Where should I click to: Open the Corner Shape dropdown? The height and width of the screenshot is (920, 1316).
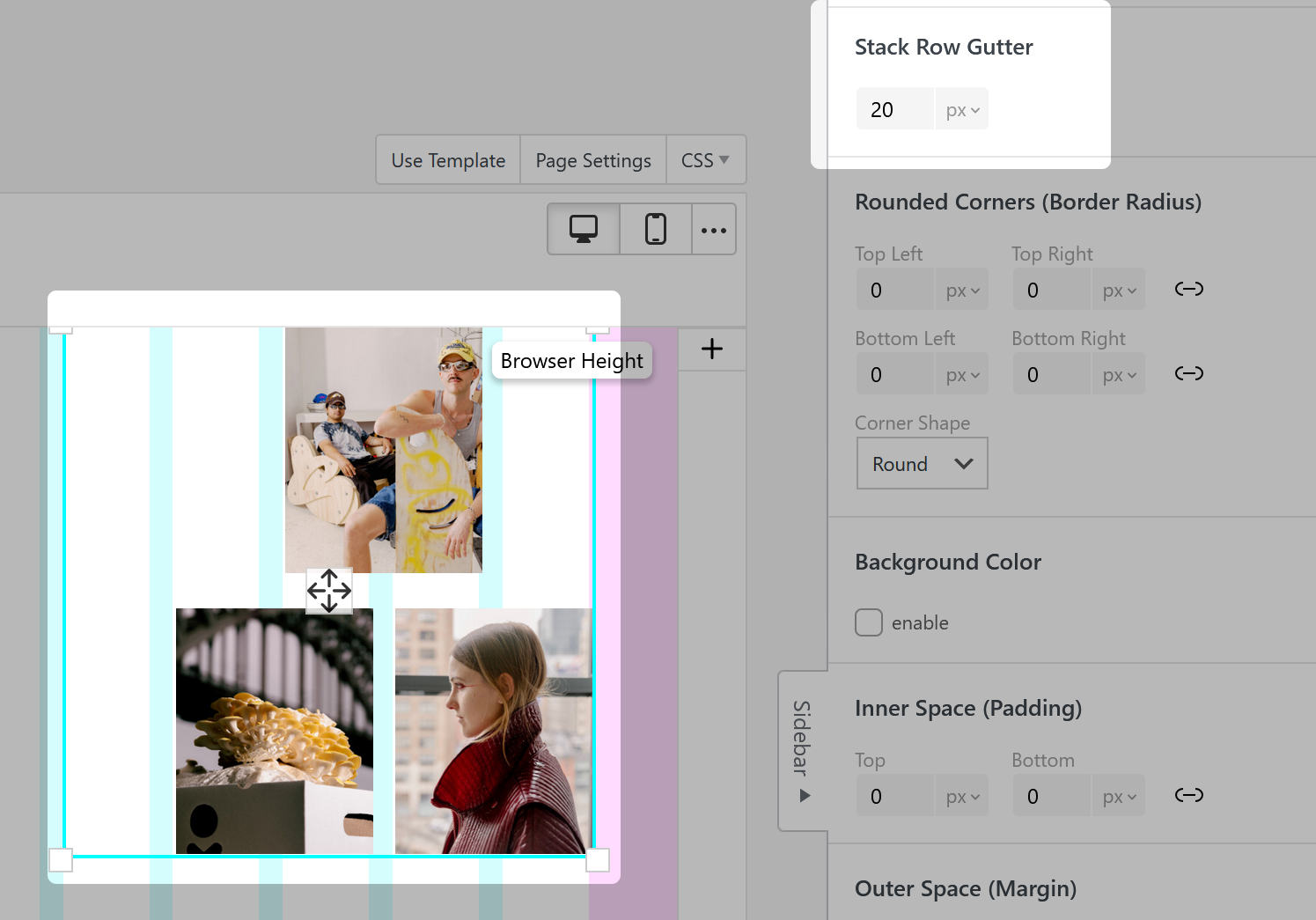(922, 464)
